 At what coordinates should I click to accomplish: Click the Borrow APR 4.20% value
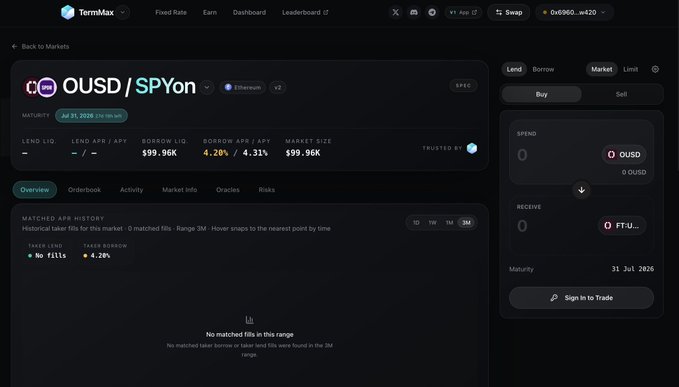point(215,153)
